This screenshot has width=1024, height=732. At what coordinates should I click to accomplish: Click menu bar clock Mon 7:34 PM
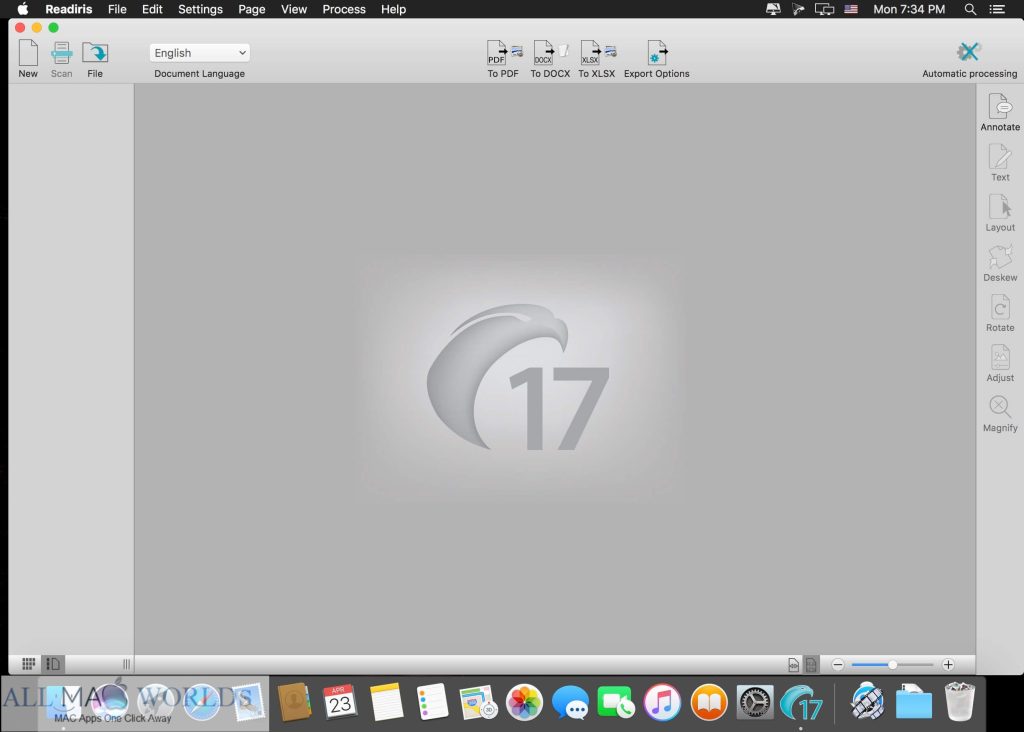909,9
